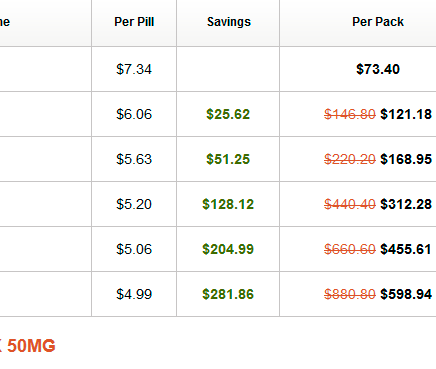The height and width of the screenshot is (369, 436).
Task: Choose the $168.95 discounted pack price
Action: pos(406,159)
